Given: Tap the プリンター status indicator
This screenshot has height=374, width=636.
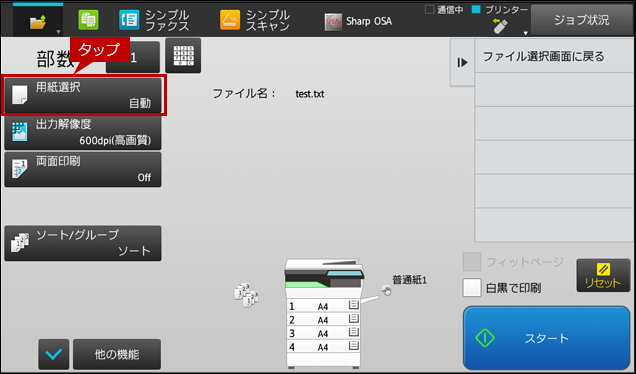Looking at the screenshot, I should click(500, 10).
